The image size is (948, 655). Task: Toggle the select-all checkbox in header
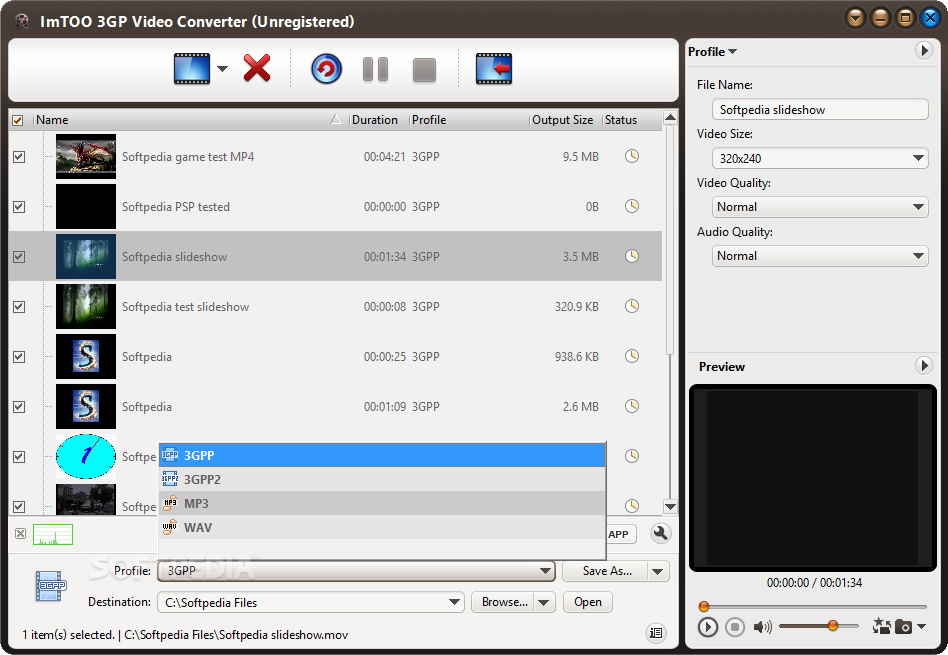[x=18, y=120]
